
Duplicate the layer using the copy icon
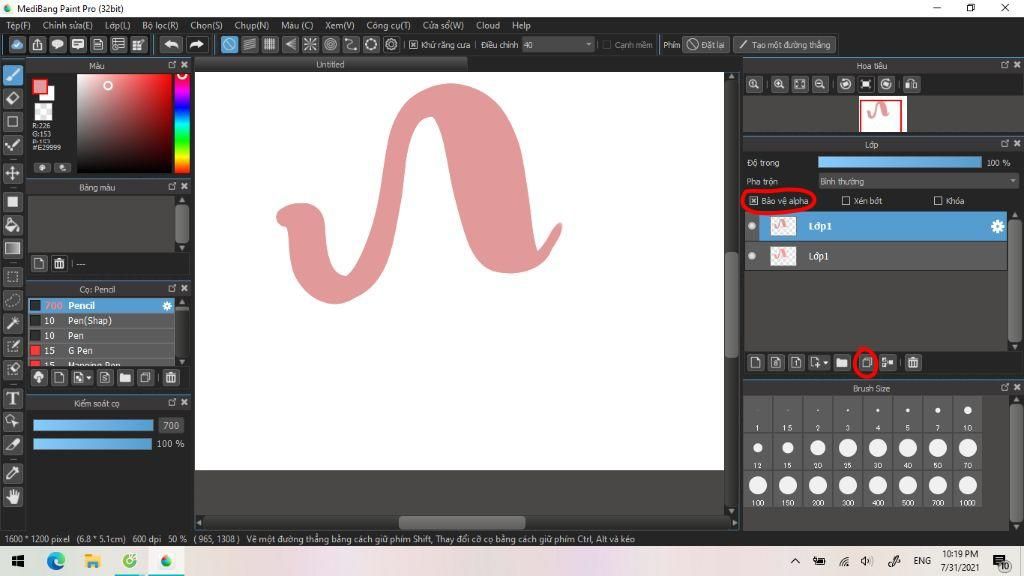click(867, 362)
